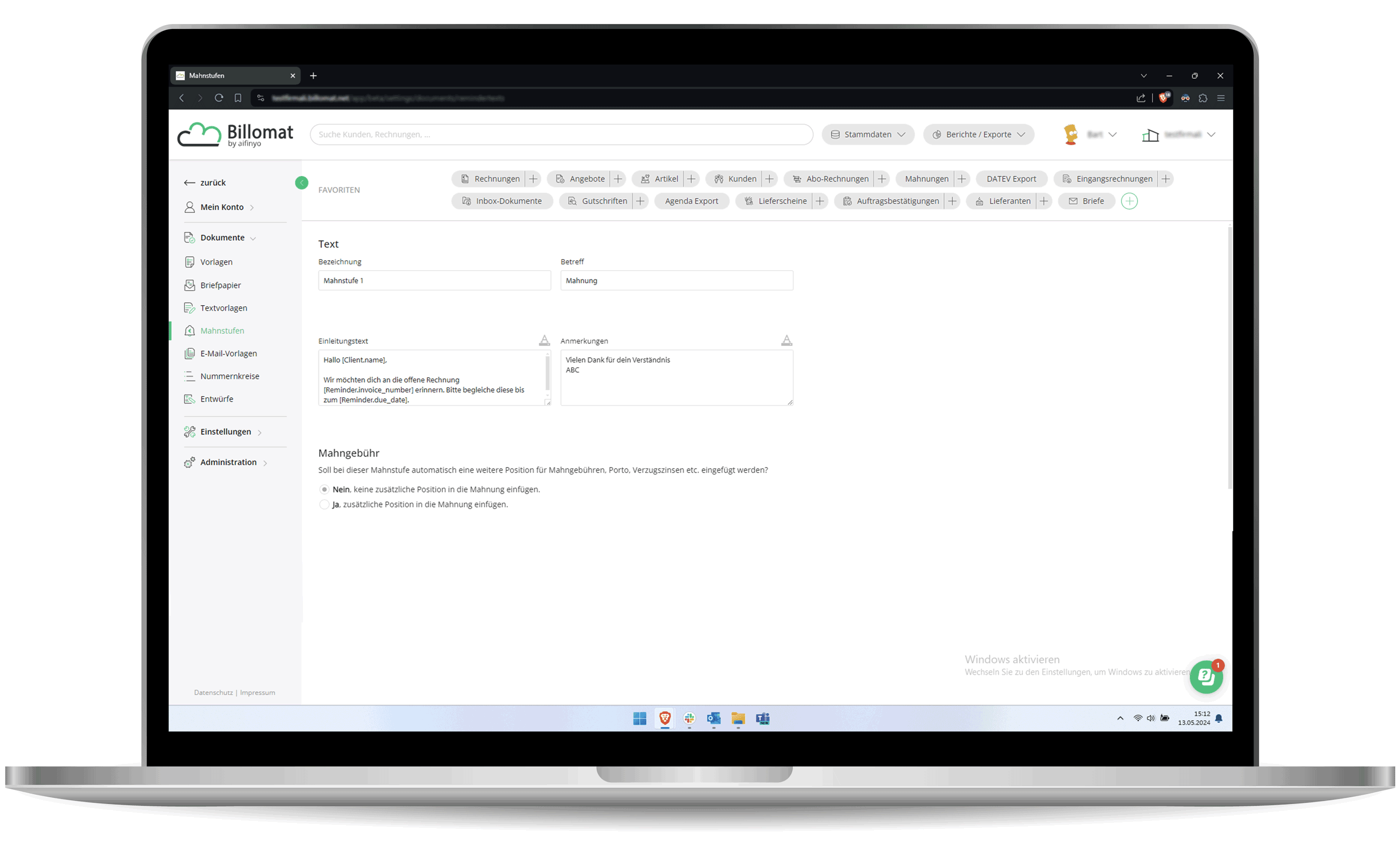Click the Briefpapier sidebar icon
This screenshot has width=1400, height=854.
[190, 285]
